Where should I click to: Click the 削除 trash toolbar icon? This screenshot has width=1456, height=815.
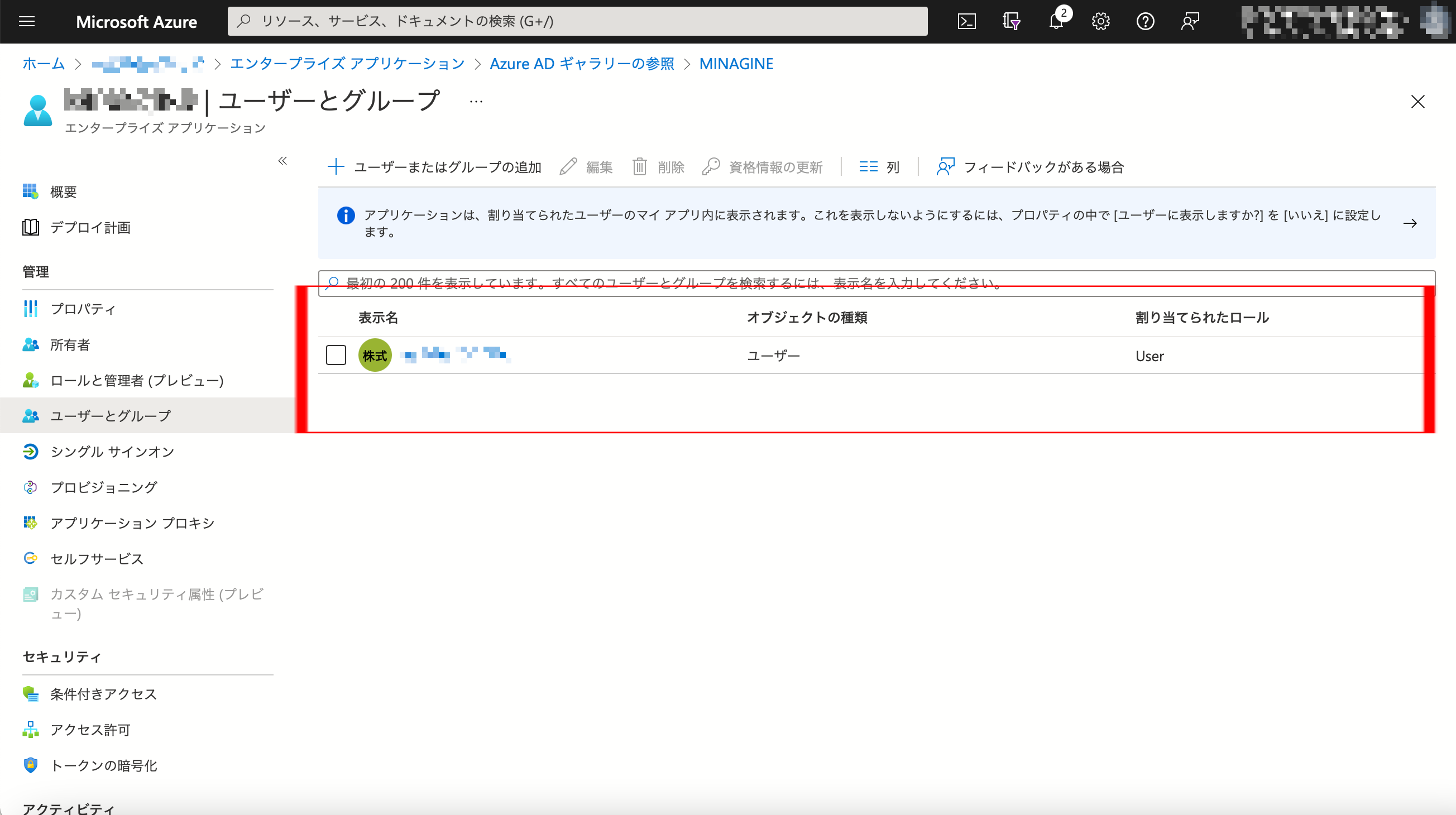639,167
